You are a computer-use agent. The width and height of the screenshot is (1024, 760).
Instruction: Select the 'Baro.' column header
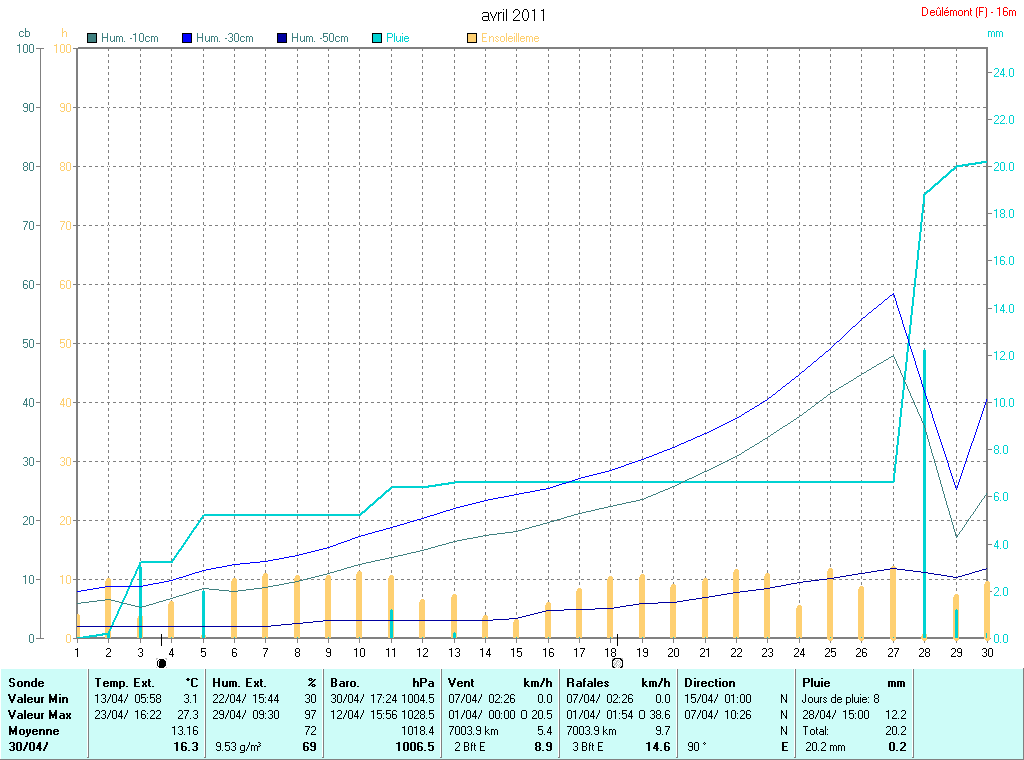345,683
